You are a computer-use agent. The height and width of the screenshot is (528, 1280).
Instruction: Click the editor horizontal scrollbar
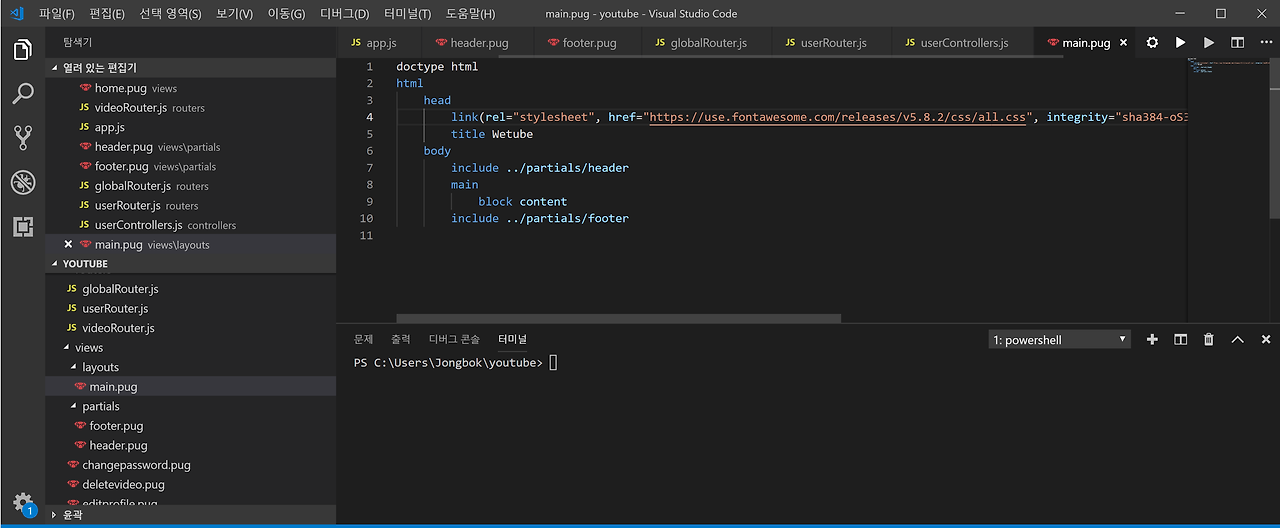(618, 318)
